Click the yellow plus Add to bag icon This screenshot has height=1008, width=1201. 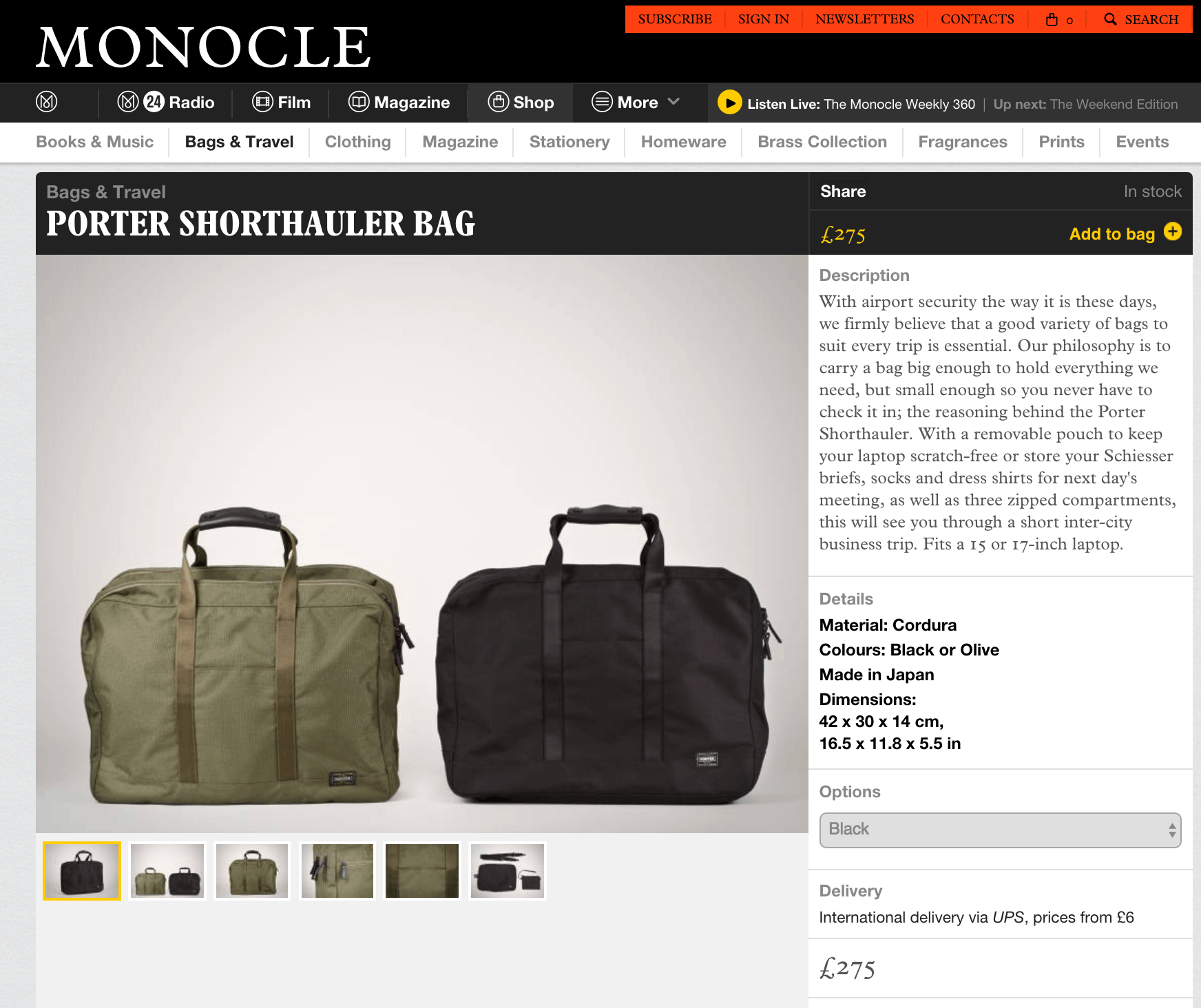coord(1172,232)
